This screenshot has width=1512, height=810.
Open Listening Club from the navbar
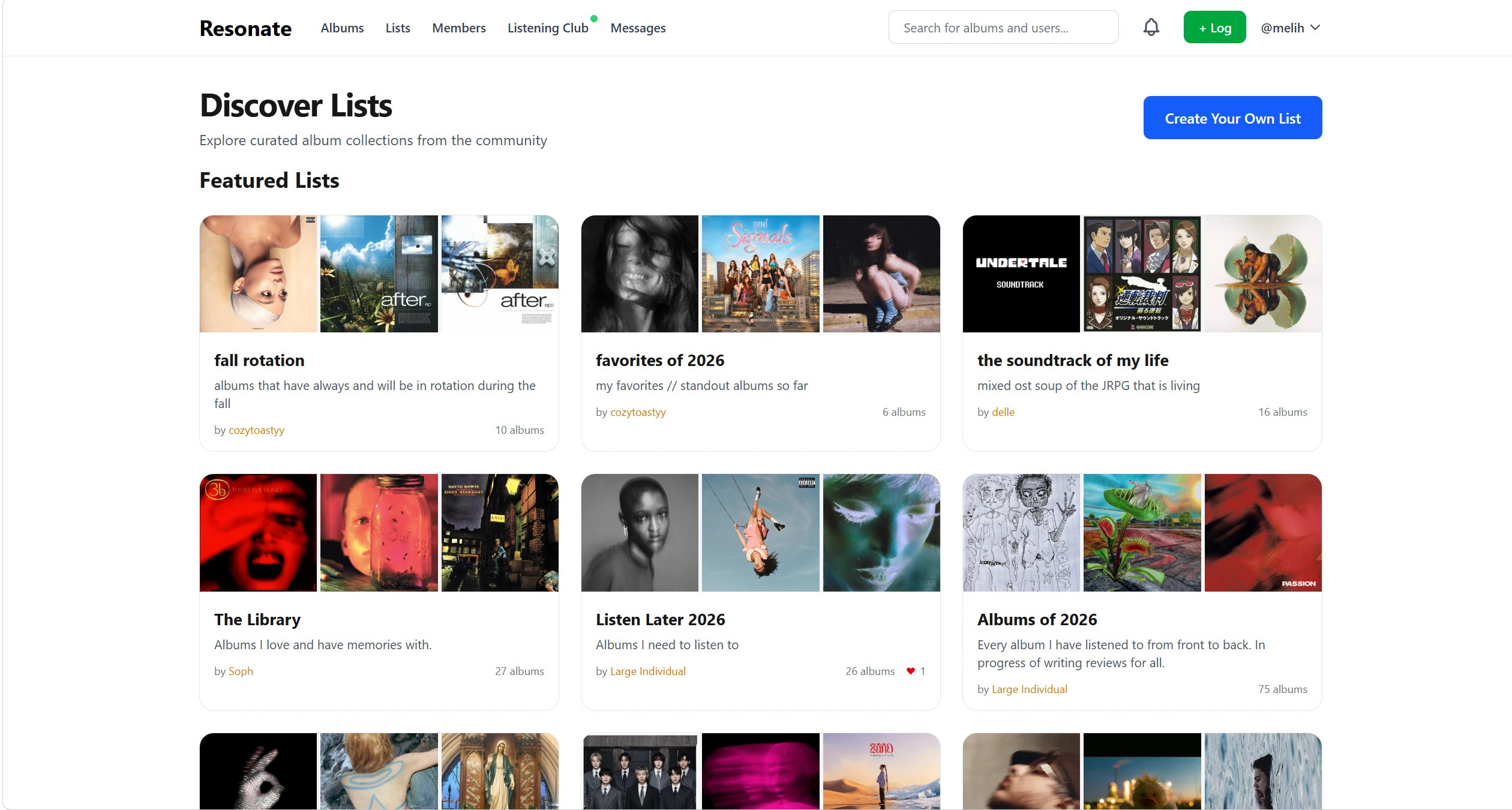548,28
